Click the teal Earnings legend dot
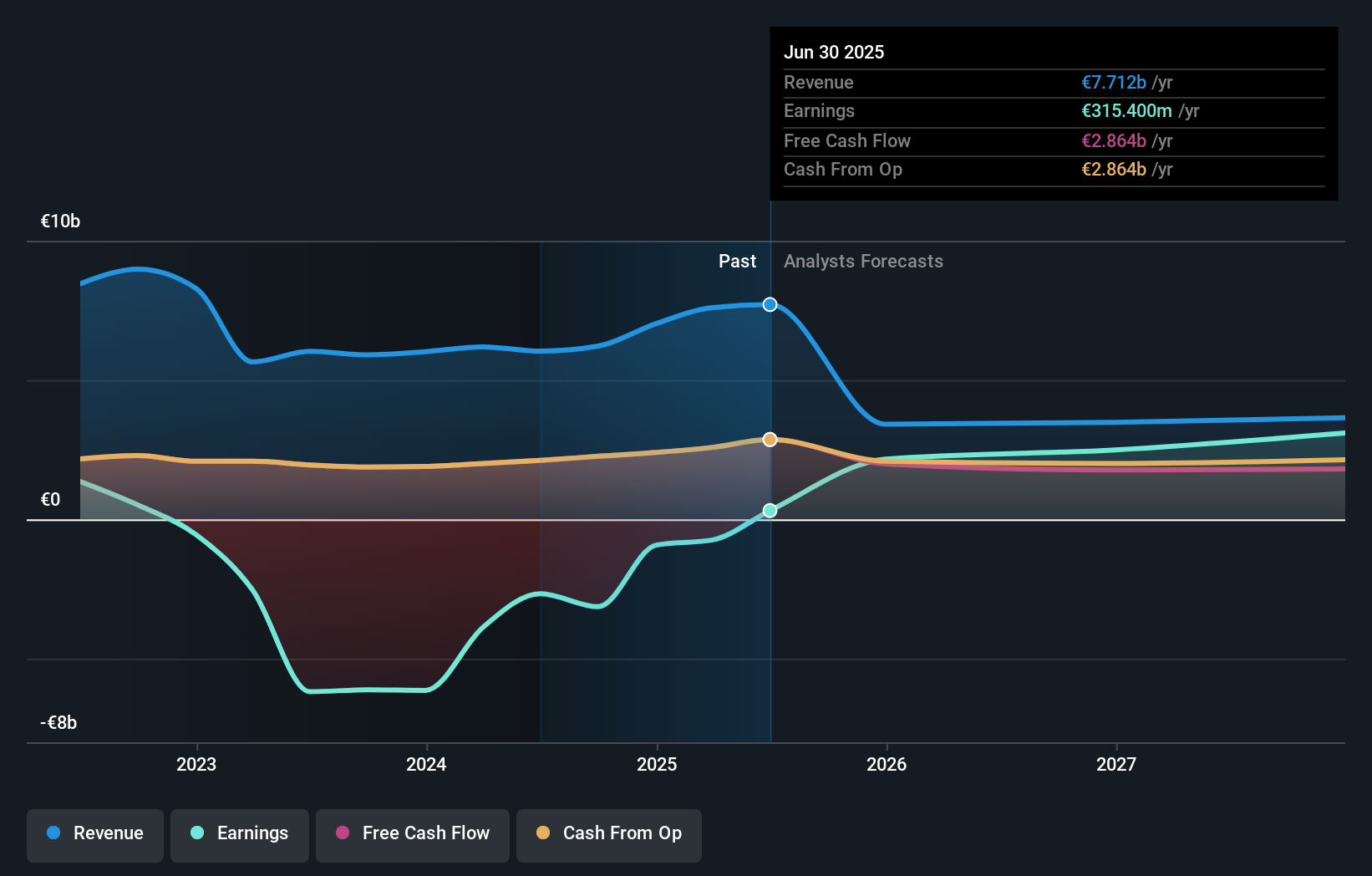 (x=196, y=833)
